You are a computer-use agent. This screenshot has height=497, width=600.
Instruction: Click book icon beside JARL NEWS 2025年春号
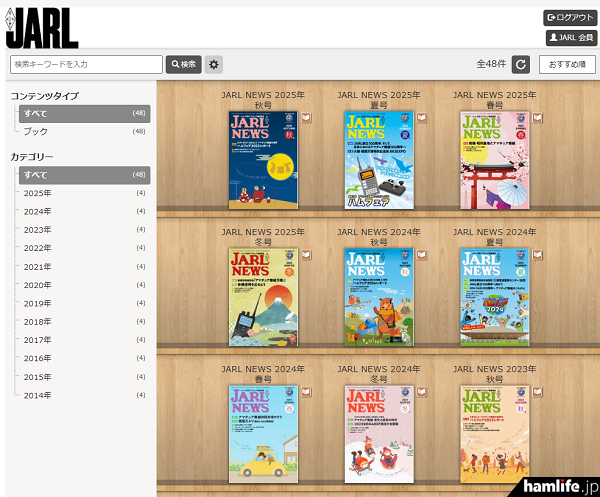click(538, 118)
